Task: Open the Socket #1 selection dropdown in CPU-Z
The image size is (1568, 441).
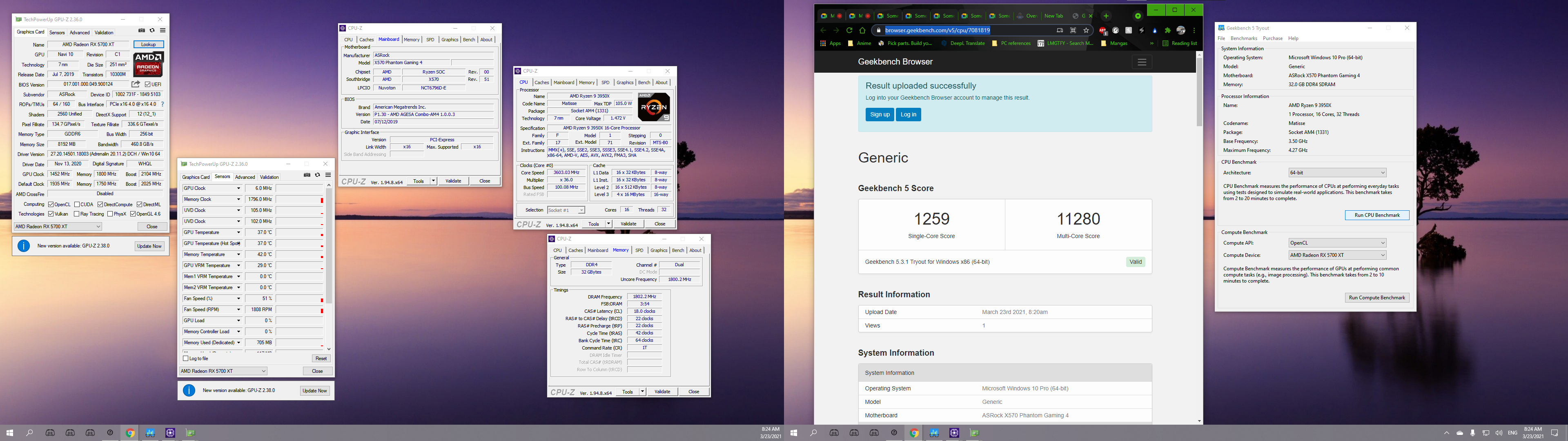Action: pos(566,210)
